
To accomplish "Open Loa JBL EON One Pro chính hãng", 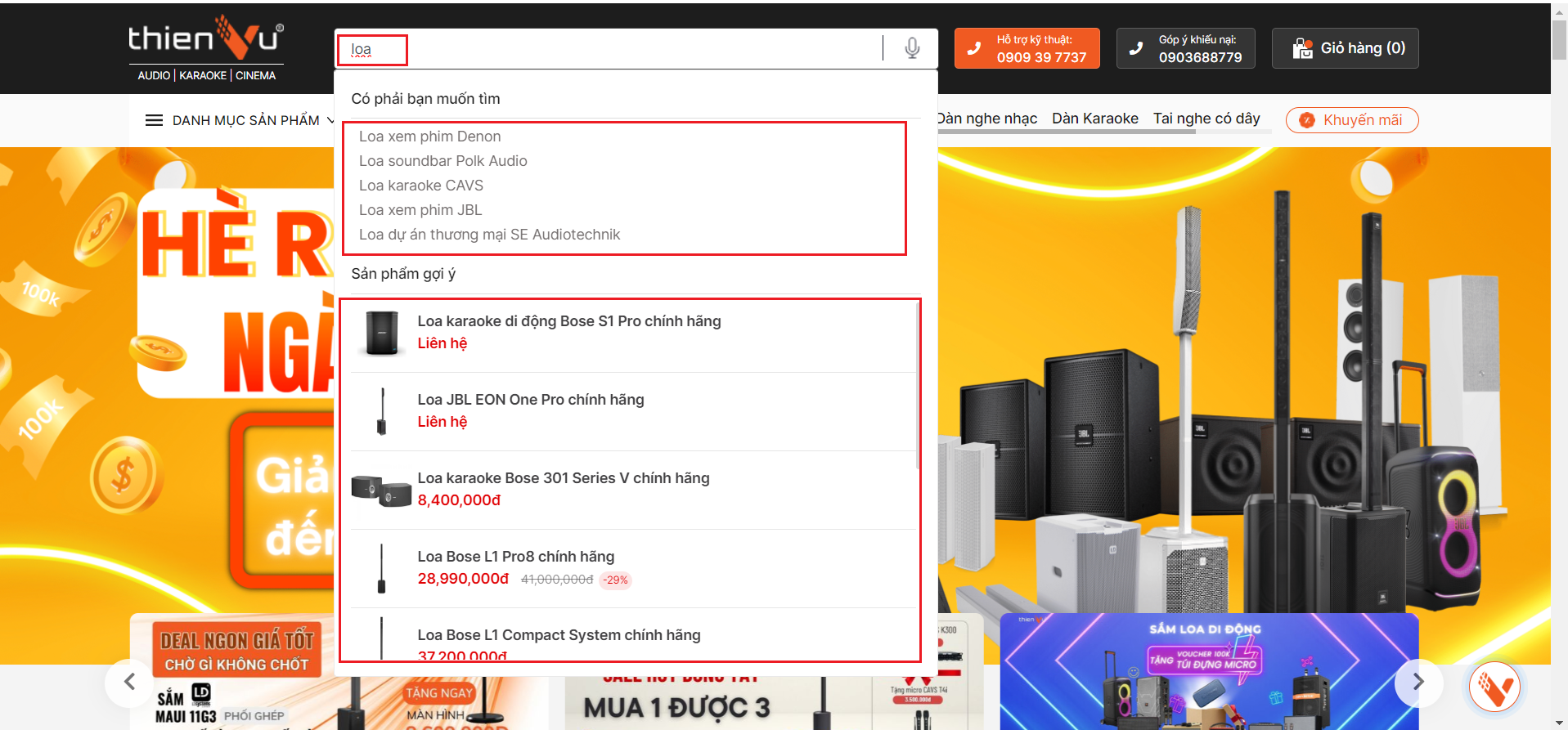I will [x=531, y=400].
